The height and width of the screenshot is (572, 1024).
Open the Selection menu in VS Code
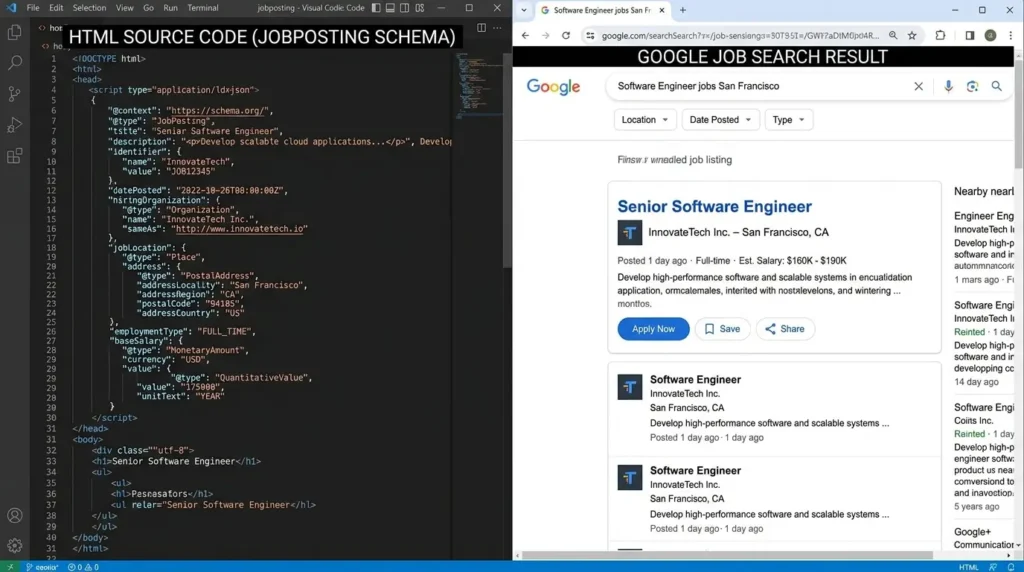89,8
